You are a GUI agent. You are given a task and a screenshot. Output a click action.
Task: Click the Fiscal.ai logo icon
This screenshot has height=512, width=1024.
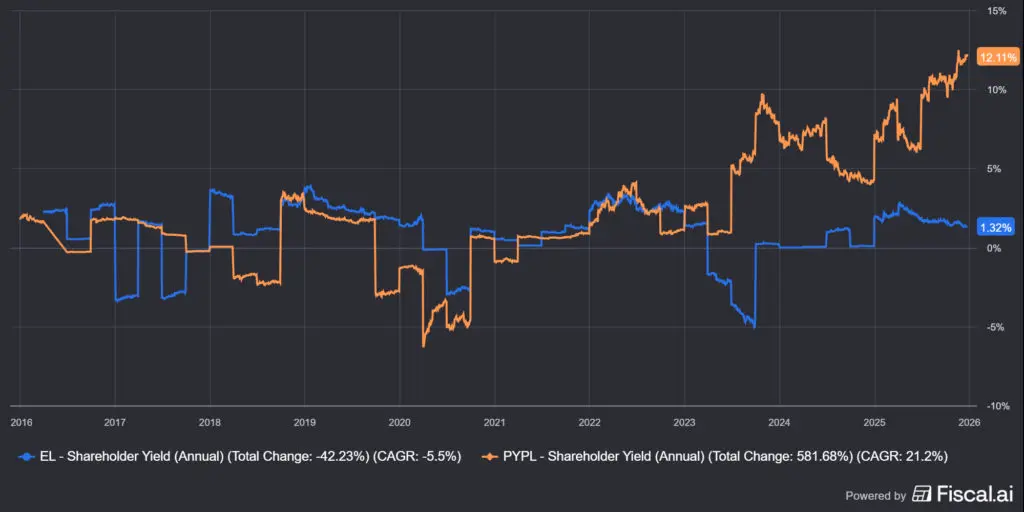(922, 494)
